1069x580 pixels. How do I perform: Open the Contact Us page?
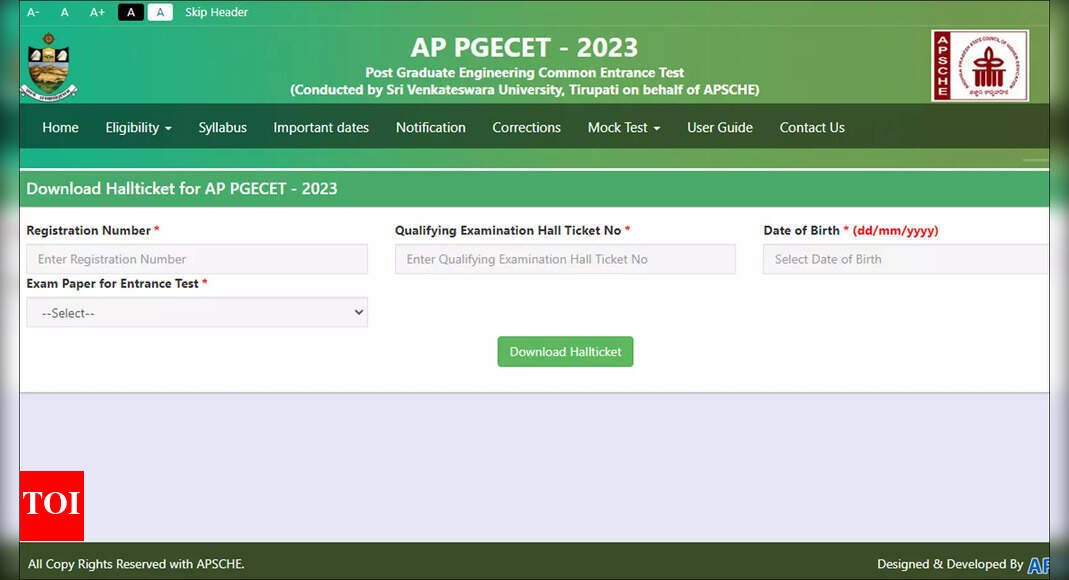pyautogui.click(x=812, y=127)
